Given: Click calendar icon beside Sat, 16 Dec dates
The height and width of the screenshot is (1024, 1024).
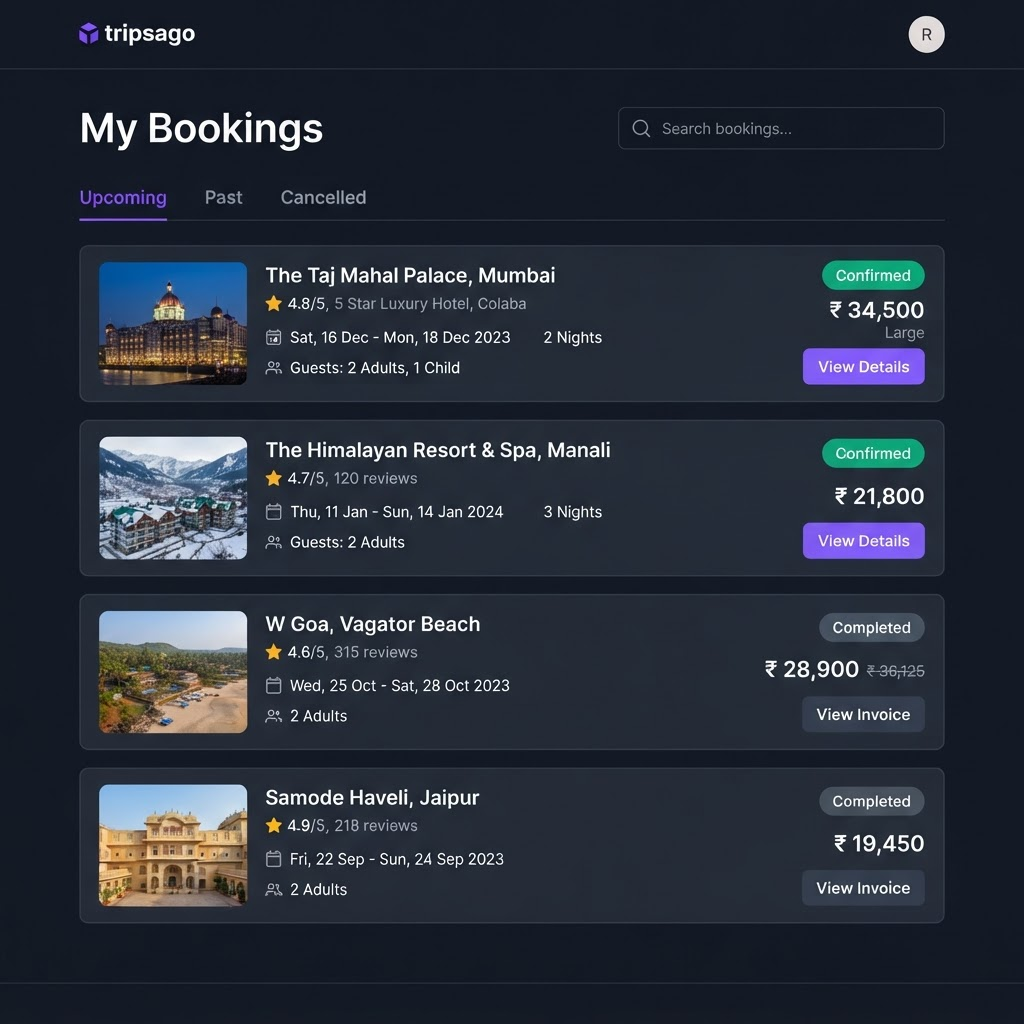Looking at the screenshot, I should [274, 337].
